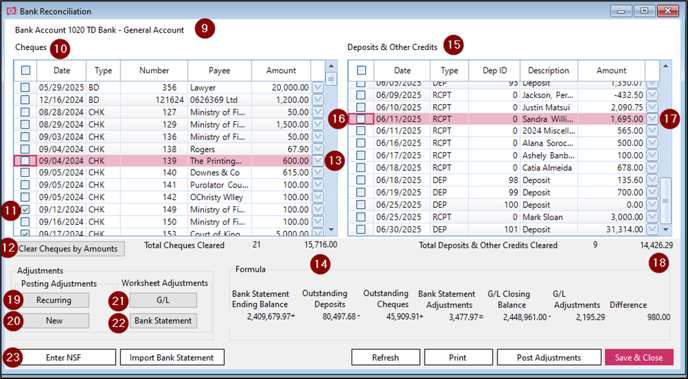Select the Jackson, Per... -432.50 row
Image resolution: width=688 pixels, height=379 pixels.
click(504, 94)
